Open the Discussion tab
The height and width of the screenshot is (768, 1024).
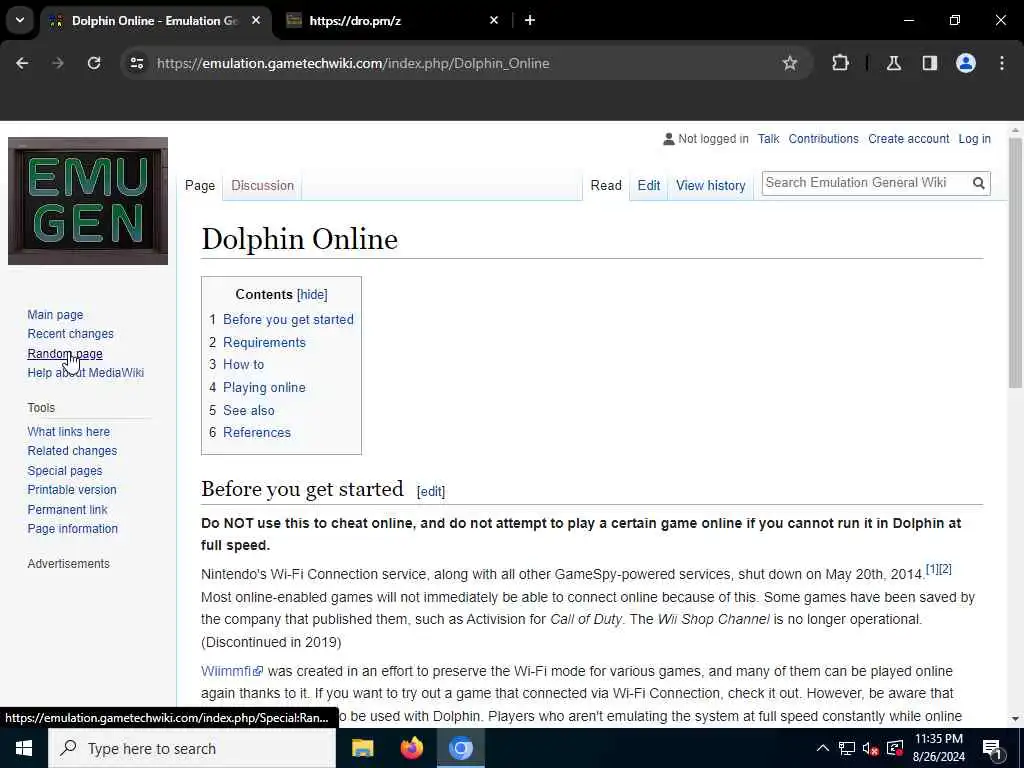point(263,185)
